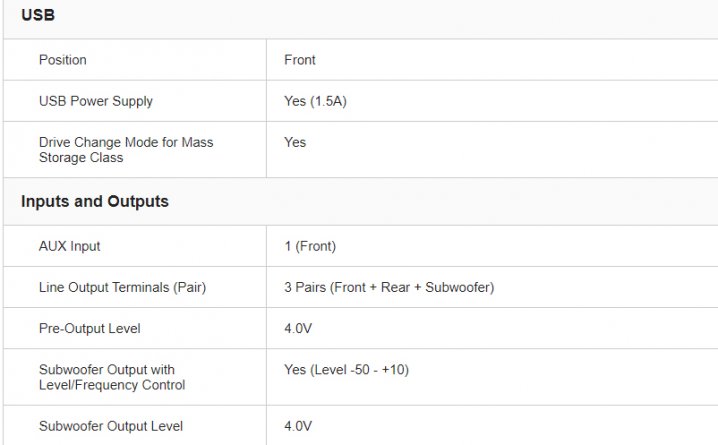Click the Yes (Level -50 - +10) value

346,369
